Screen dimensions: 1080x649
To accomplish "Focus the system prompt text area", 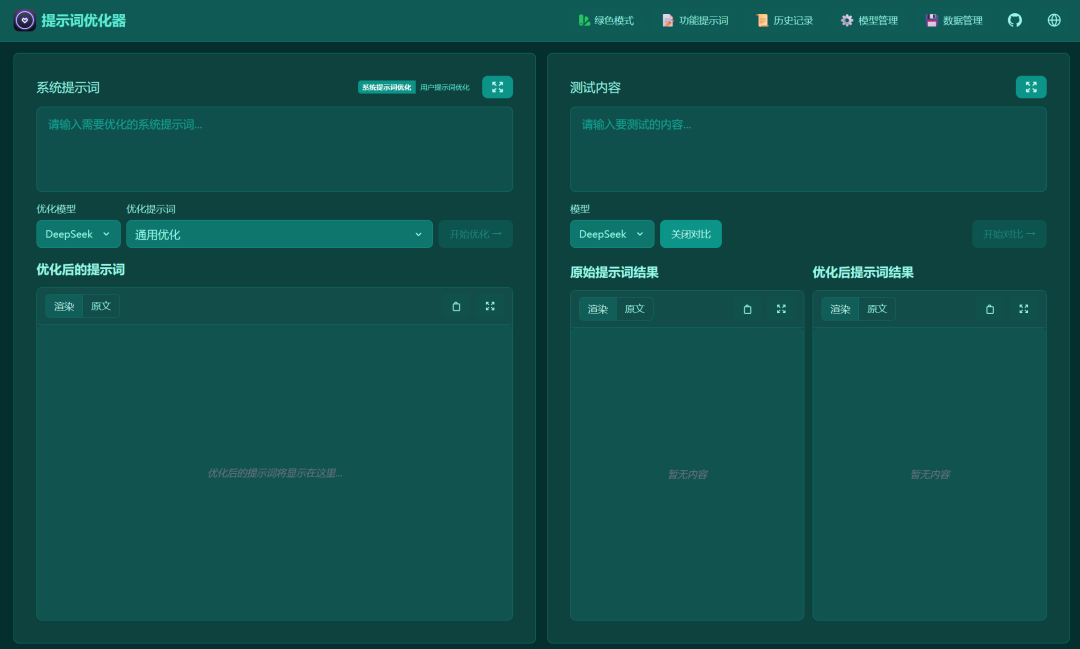I will click(x=274, y=149).
